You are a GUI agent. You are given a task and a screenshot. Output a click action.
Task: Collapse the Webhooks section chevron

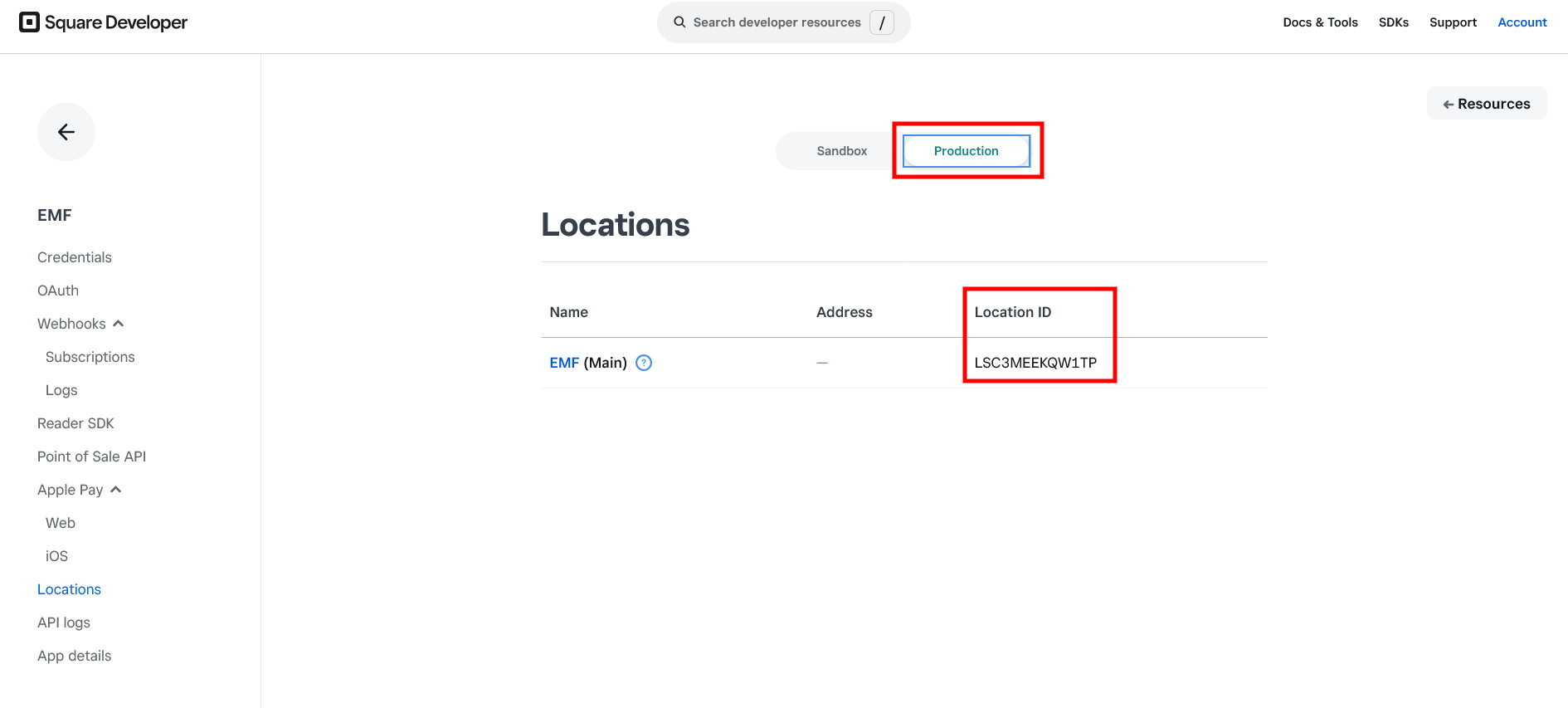point(118,324)
